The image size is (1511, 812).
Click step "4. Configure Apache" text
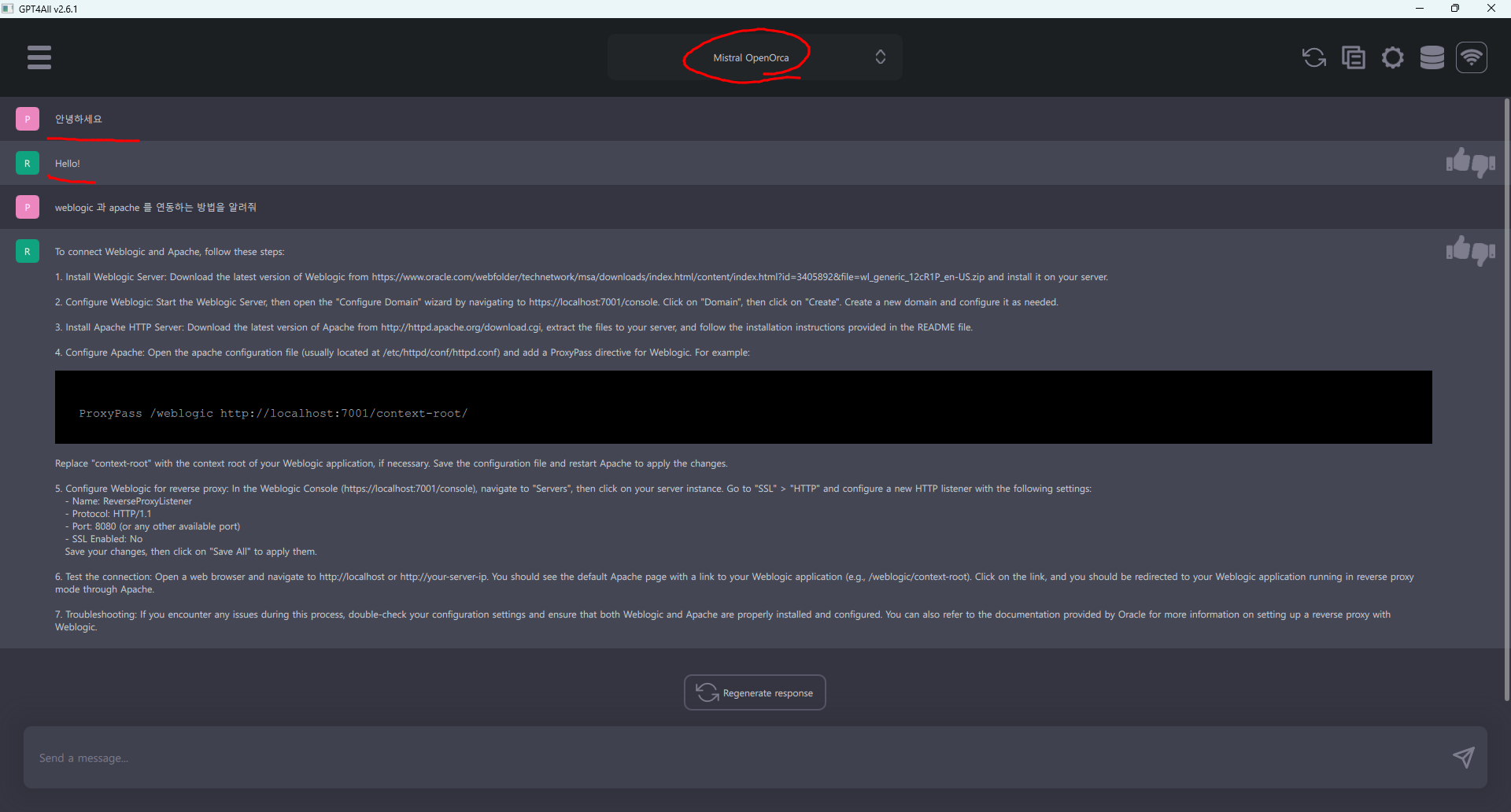402,352
